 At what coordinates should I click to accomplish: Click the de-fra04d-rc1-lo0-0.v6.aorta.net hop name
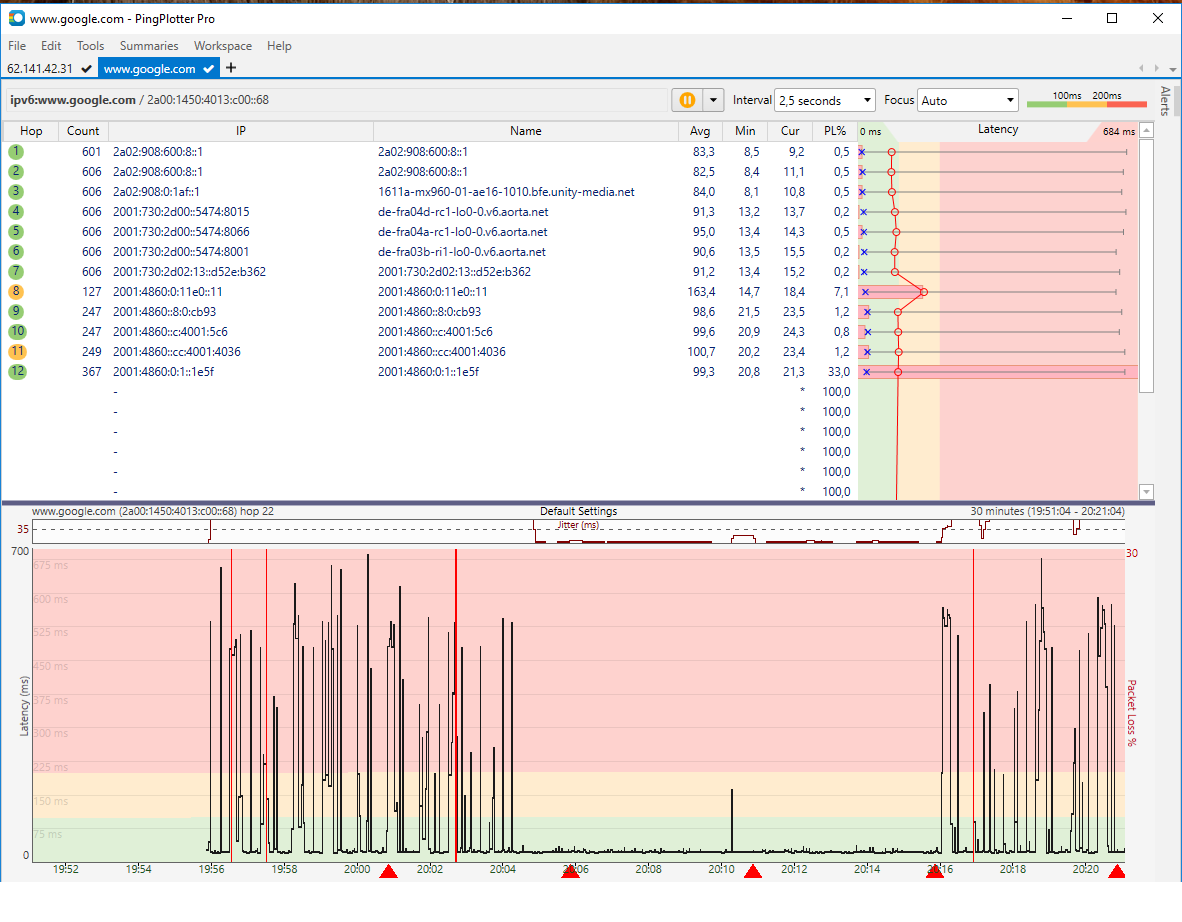[461, 212]
